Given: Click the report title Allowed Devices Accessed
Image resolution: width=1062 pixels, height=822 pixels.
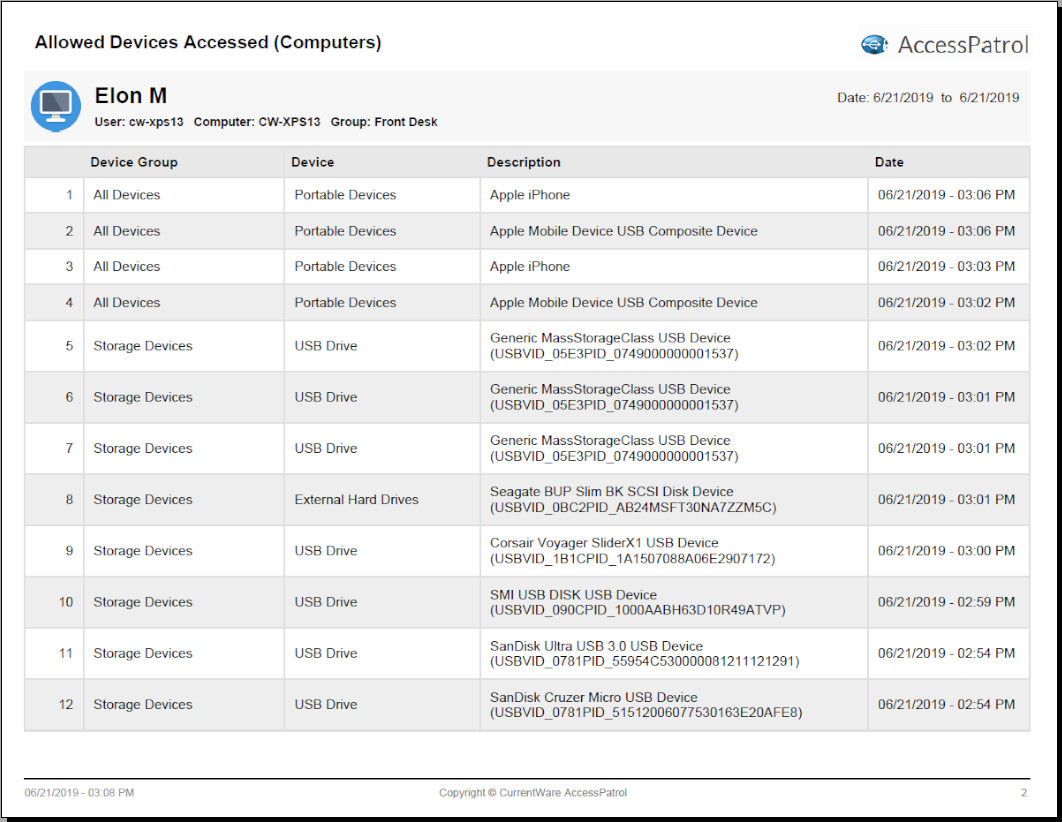Looking at the screenshot, I should [x=208, y=43].
